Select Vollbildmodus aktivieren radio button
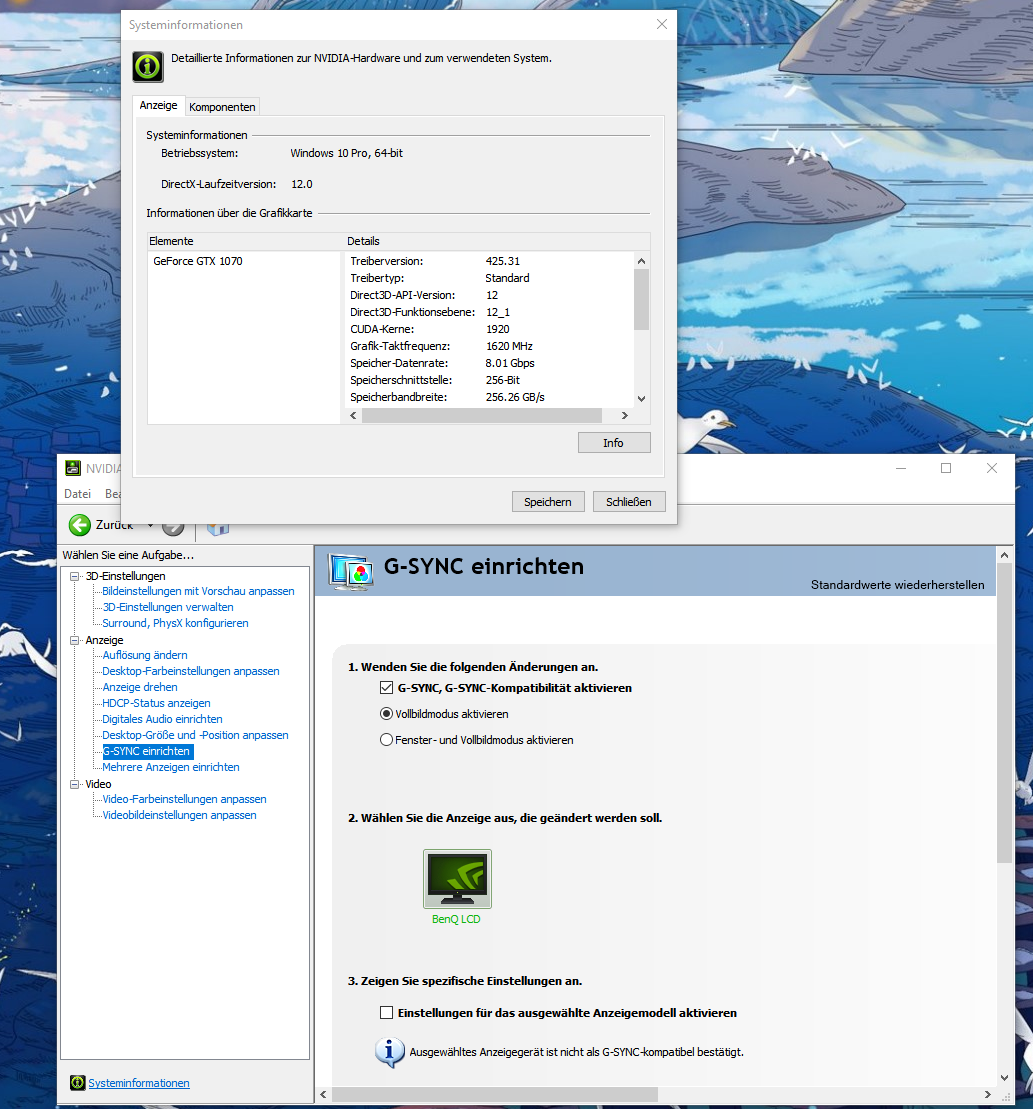Screen dimensions: 1033x1109 (386, 714)
